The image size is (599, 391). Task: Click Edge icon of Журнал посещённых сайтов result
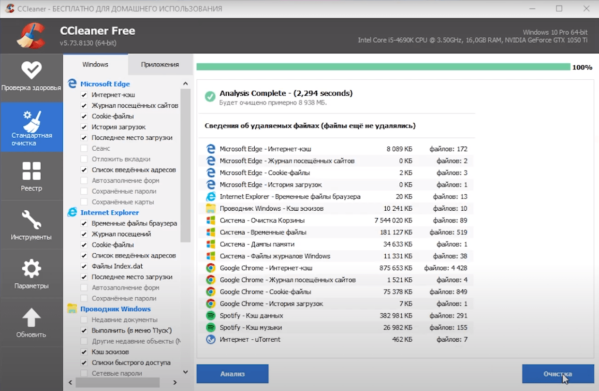[x=210, y=160]
